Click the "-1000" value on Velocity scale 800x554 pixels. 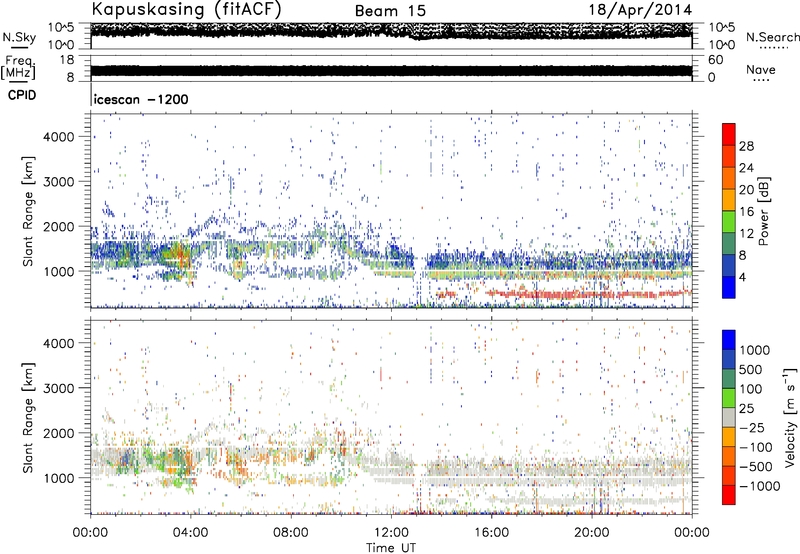(760, 486)
